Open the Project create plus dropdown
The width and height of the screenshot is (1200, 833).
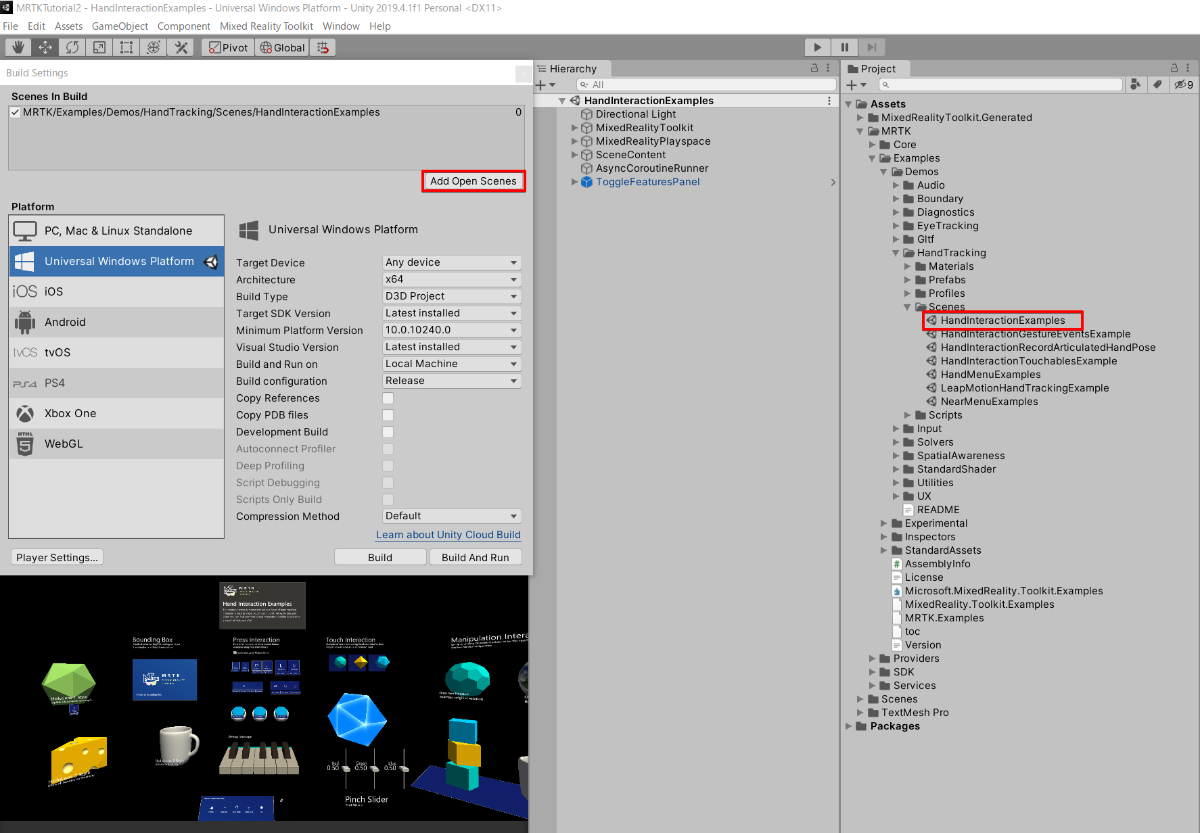click(855, 85)
